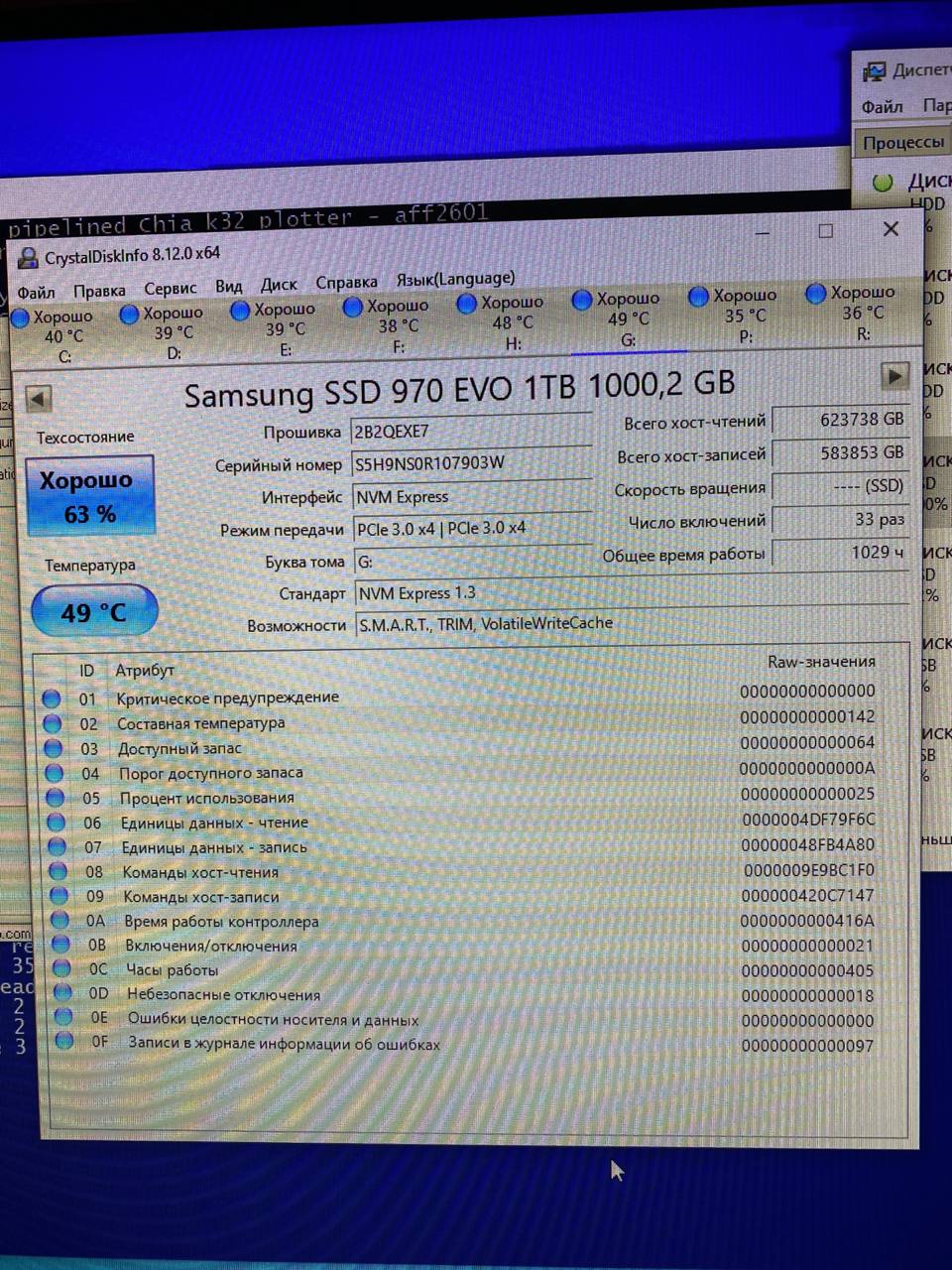Click power-on hours value 1029 ч
This screenshot has height=1270, width=952.
tap(841, 552)
